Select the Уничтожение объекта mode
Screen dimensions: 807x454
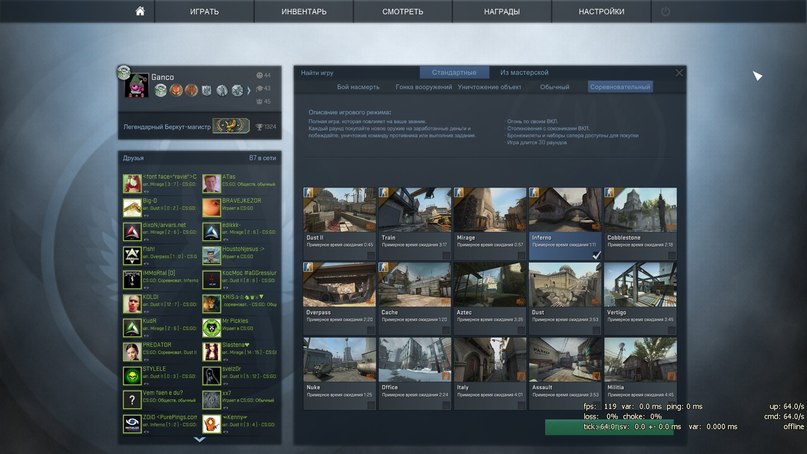(x=489, y=87)
